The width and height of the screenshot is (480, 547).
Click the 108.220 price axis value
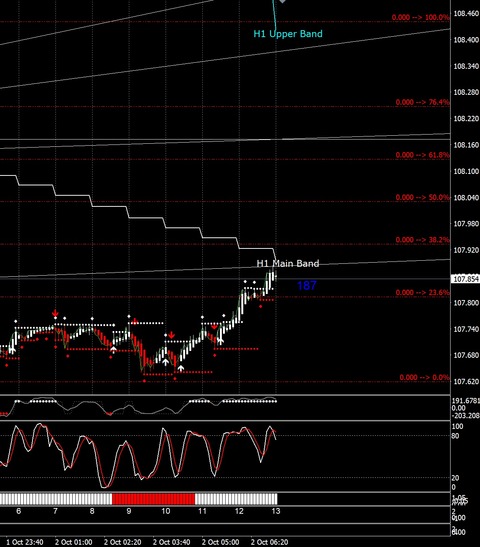466,119
